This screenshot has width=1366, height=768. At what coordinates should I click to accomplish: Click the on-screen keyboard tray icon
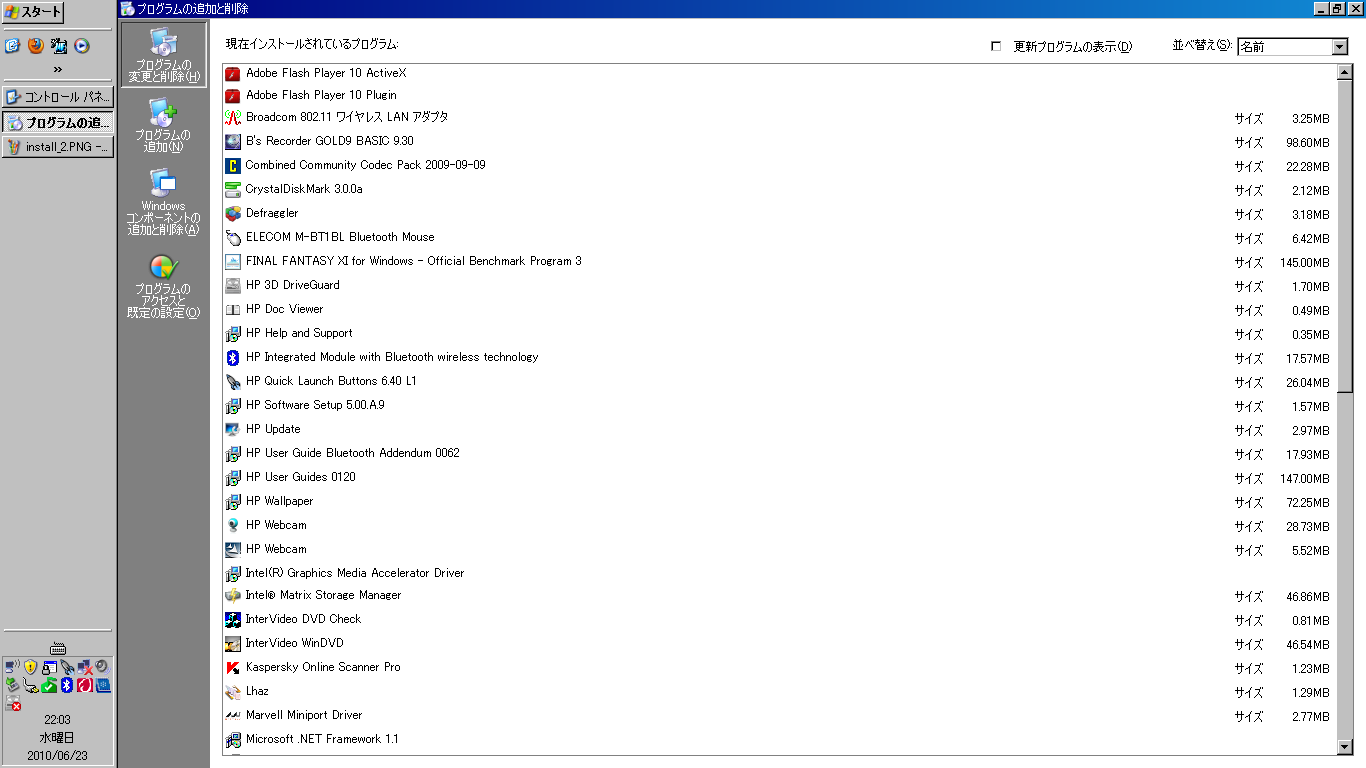[x=57, y=647]
